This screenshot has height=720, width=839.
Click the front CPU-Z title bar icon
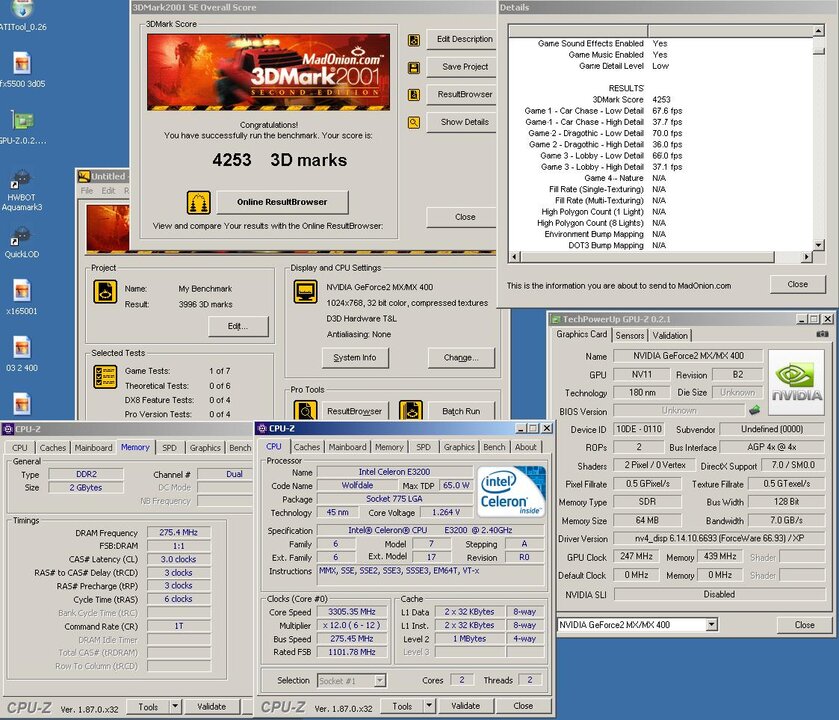(262, 428)
